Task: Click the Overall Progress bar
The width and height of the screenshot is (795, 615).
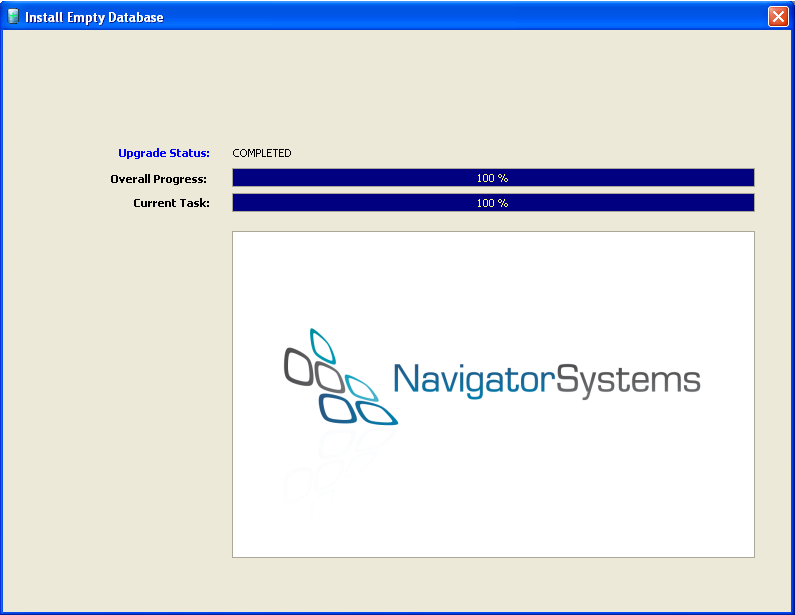Action: [493, 178]
